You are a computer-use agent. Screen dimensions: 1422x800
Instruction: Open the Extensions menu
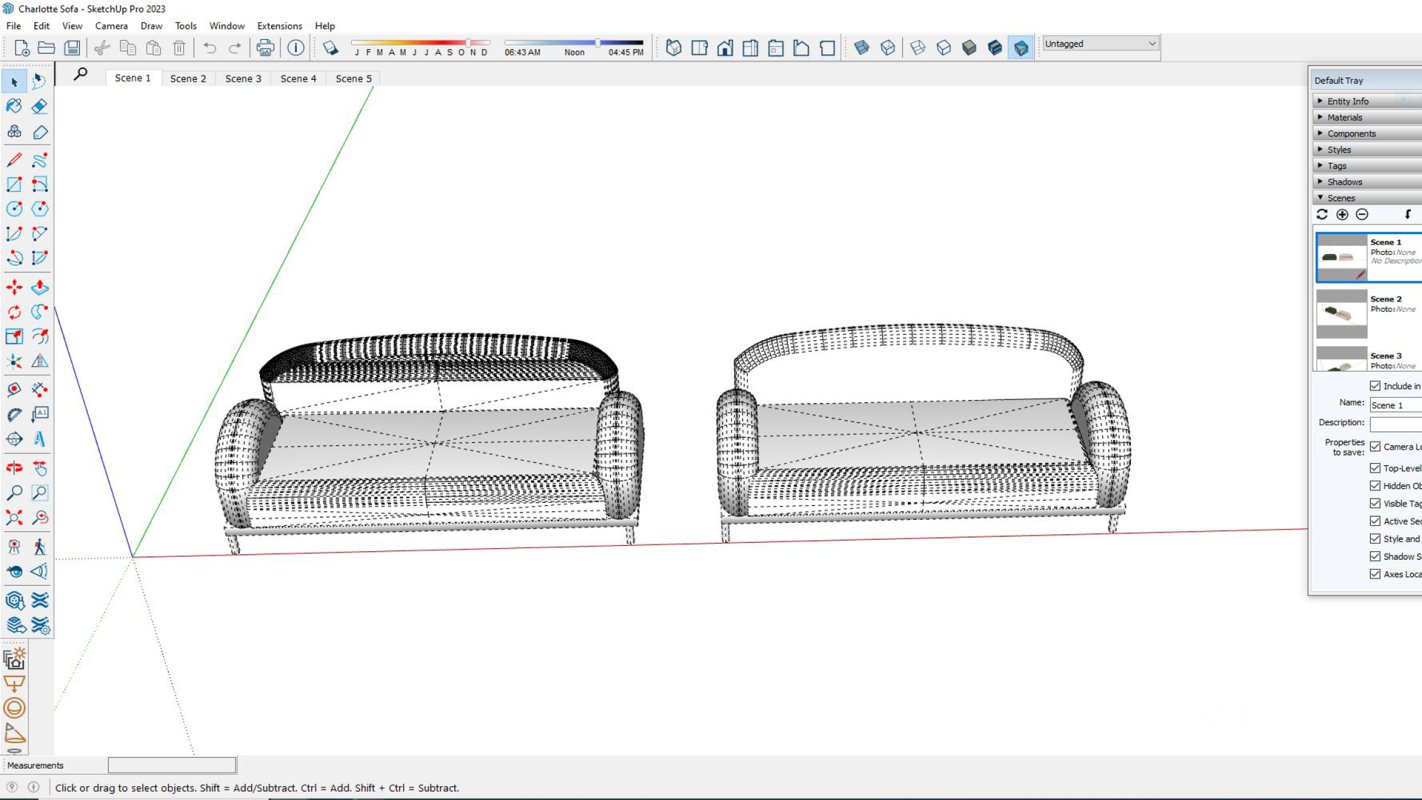(x=279, y=26)
